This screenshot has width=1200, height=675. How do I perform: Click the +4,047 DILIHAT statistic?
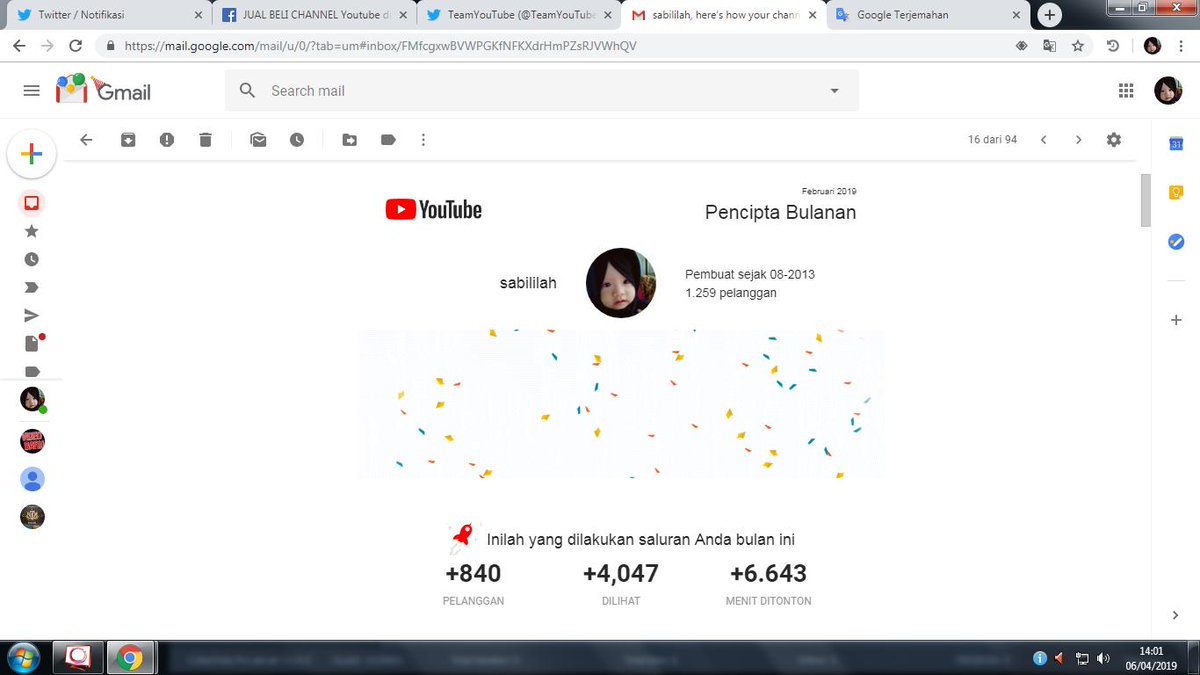point(621,585)
